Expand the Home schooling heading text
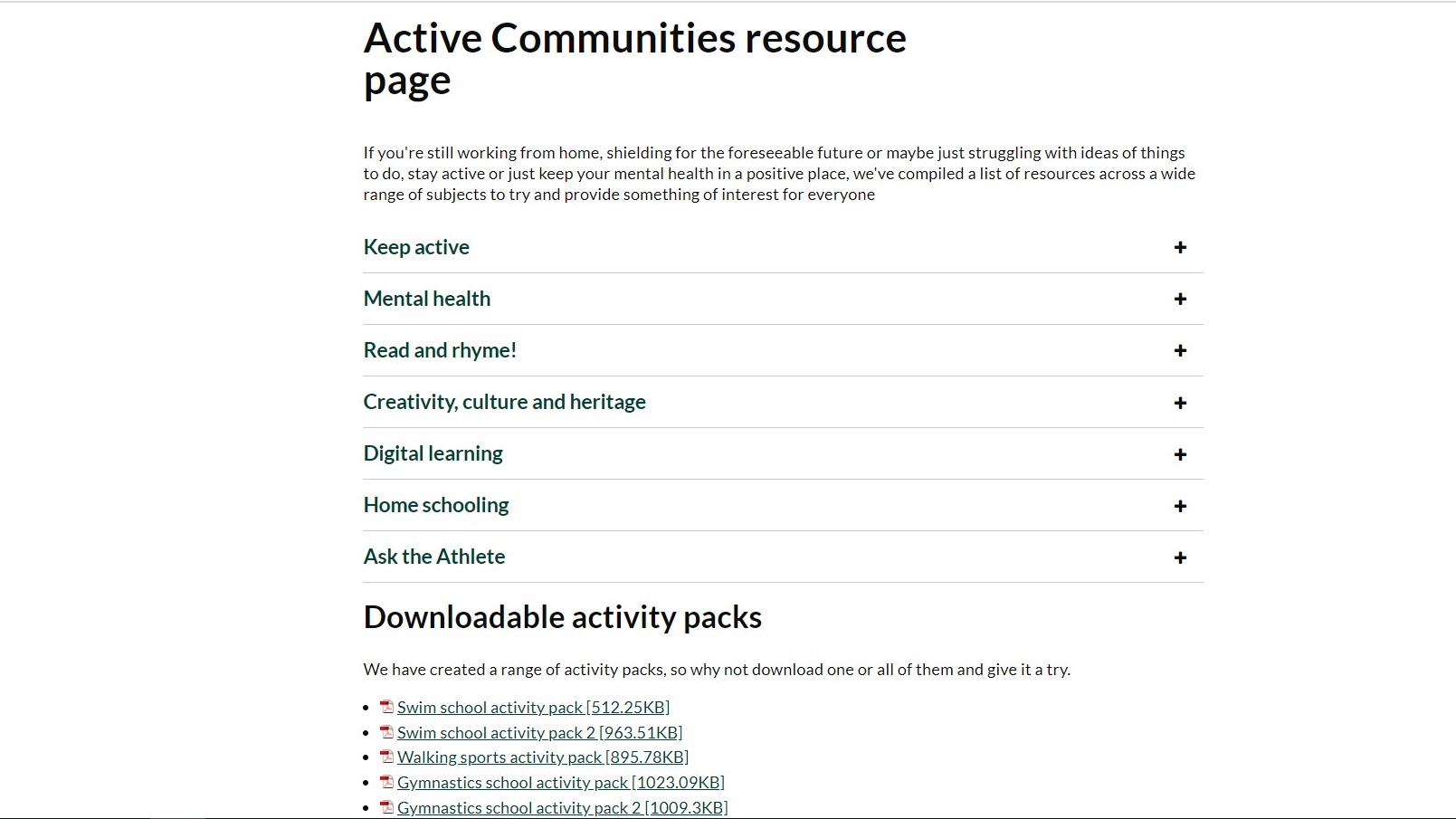Screen dimensions: 1456x819 (x=436, y=505)
